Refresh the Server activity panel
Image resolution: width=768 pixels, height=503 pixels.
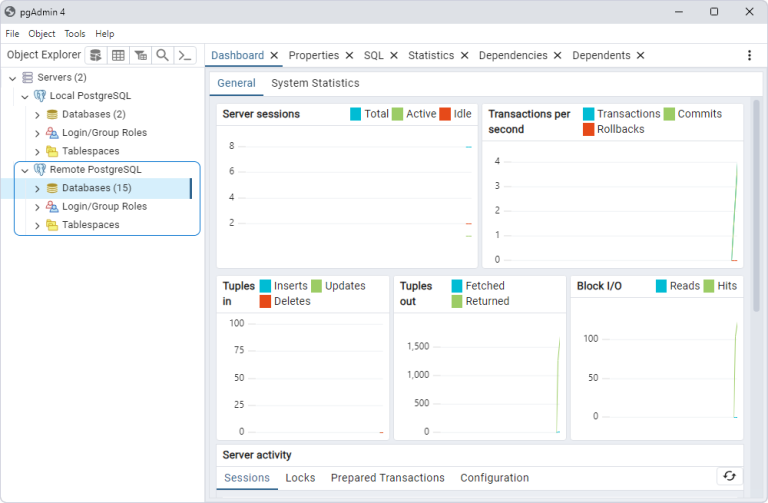click(x=729, y=476)
